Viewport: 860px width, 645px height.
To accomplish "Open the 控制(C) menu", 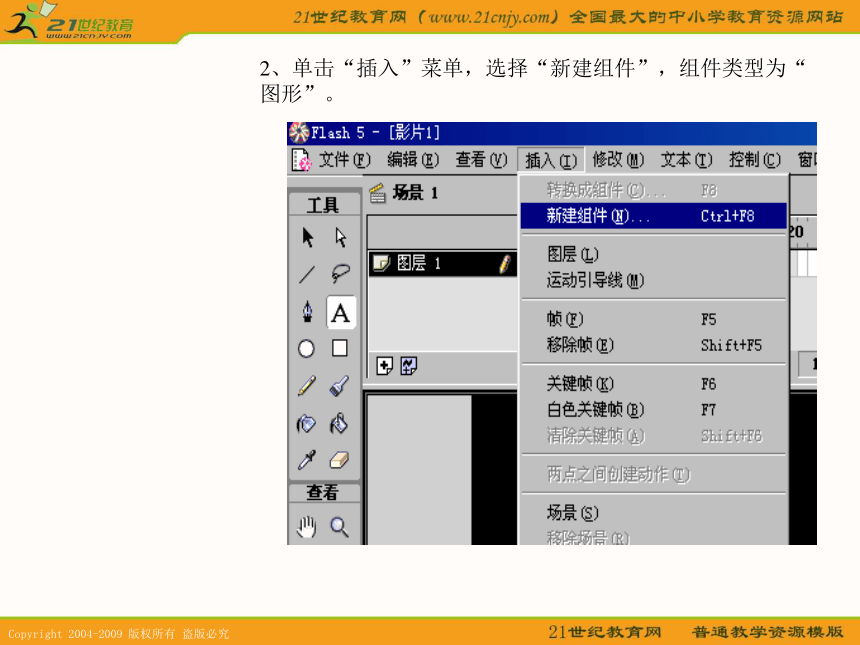I will tap(755, 160).
